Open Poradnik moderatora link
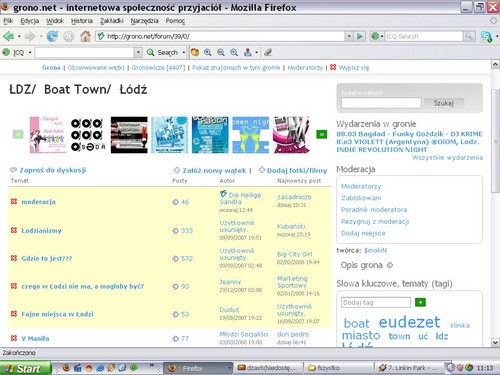Screen dimensions: 500x375 tap(374, 210)
